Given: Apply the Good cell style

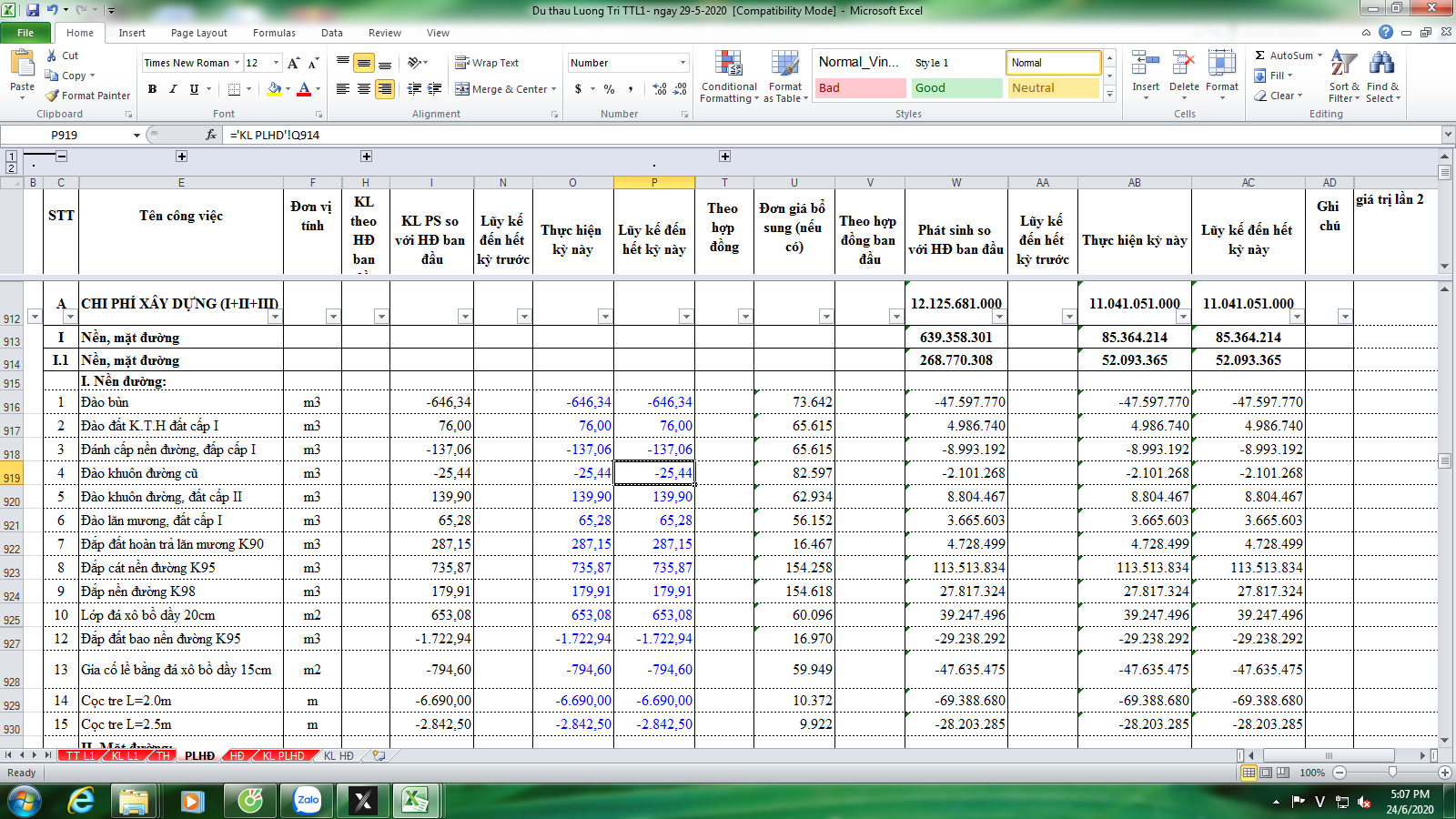Looking at the screenshot, I should (956, 88).
